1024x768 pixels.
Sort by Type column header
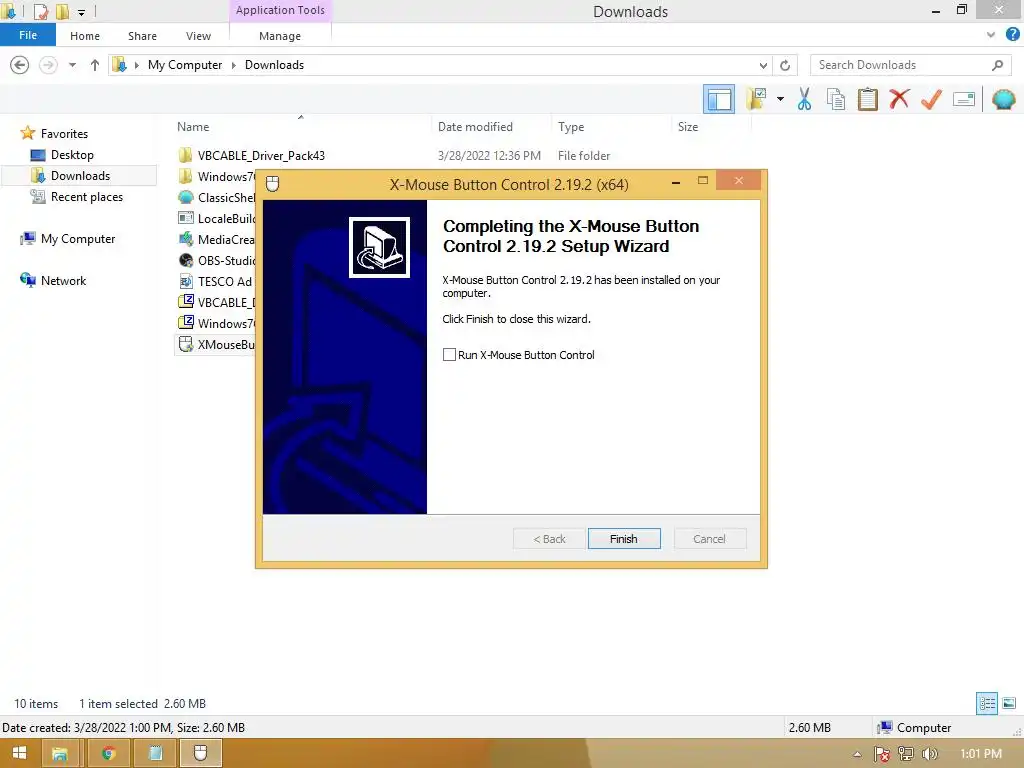tap(571, 127)
